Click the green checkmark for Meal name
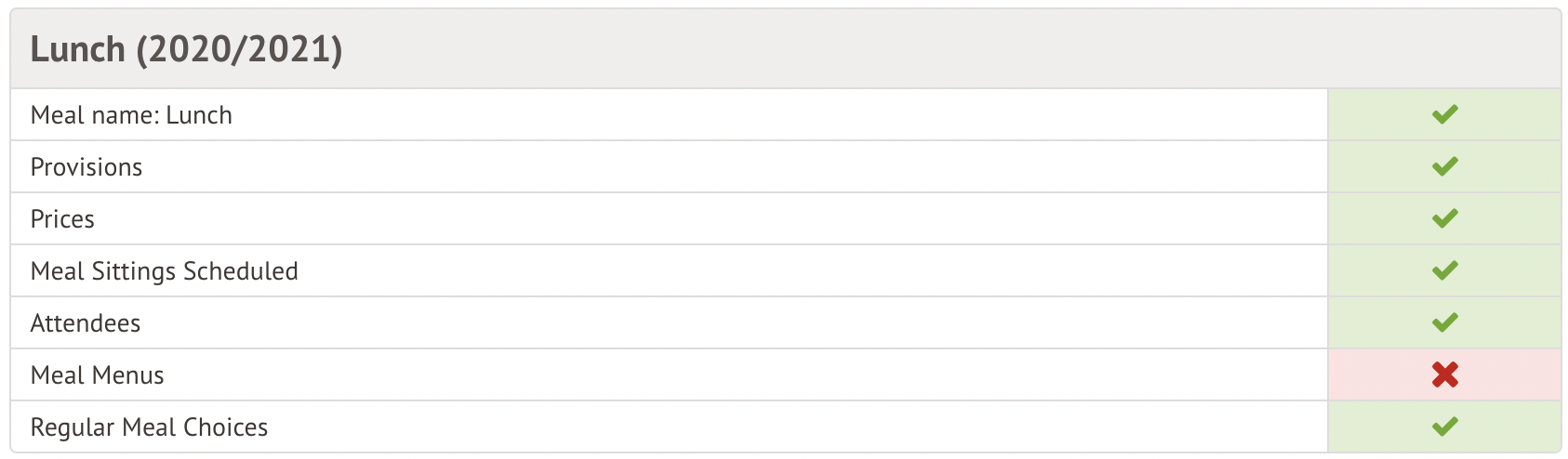This screenshot has height=459, width=1568. [x=1444, y=114]
